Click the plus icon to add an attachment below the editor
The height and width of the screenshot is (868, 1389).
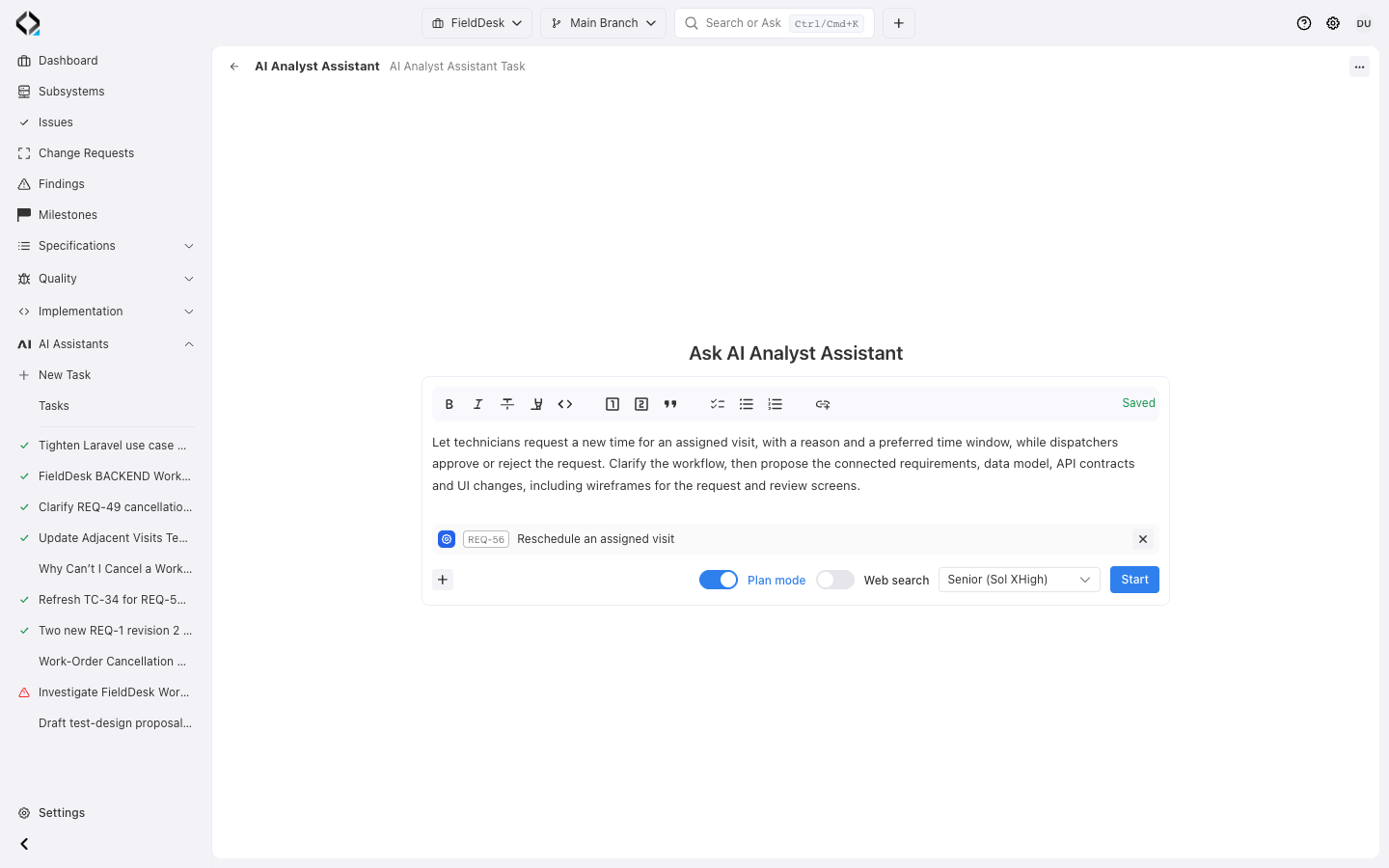point(443,580)
